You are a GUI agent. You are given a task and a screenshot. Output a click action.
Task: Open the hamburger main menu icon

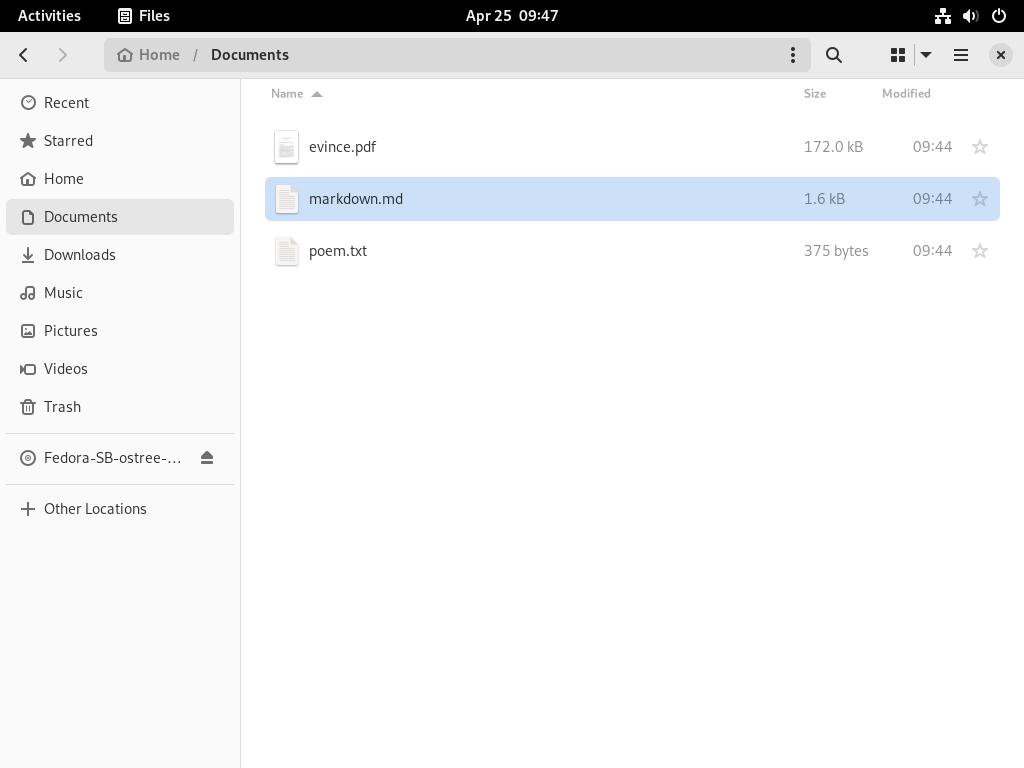(x=961, y=55)
